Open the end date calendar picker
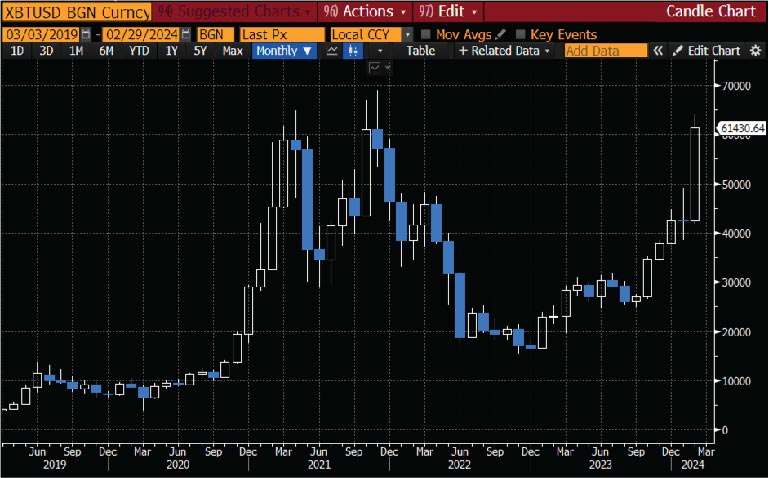 [186, 34]
